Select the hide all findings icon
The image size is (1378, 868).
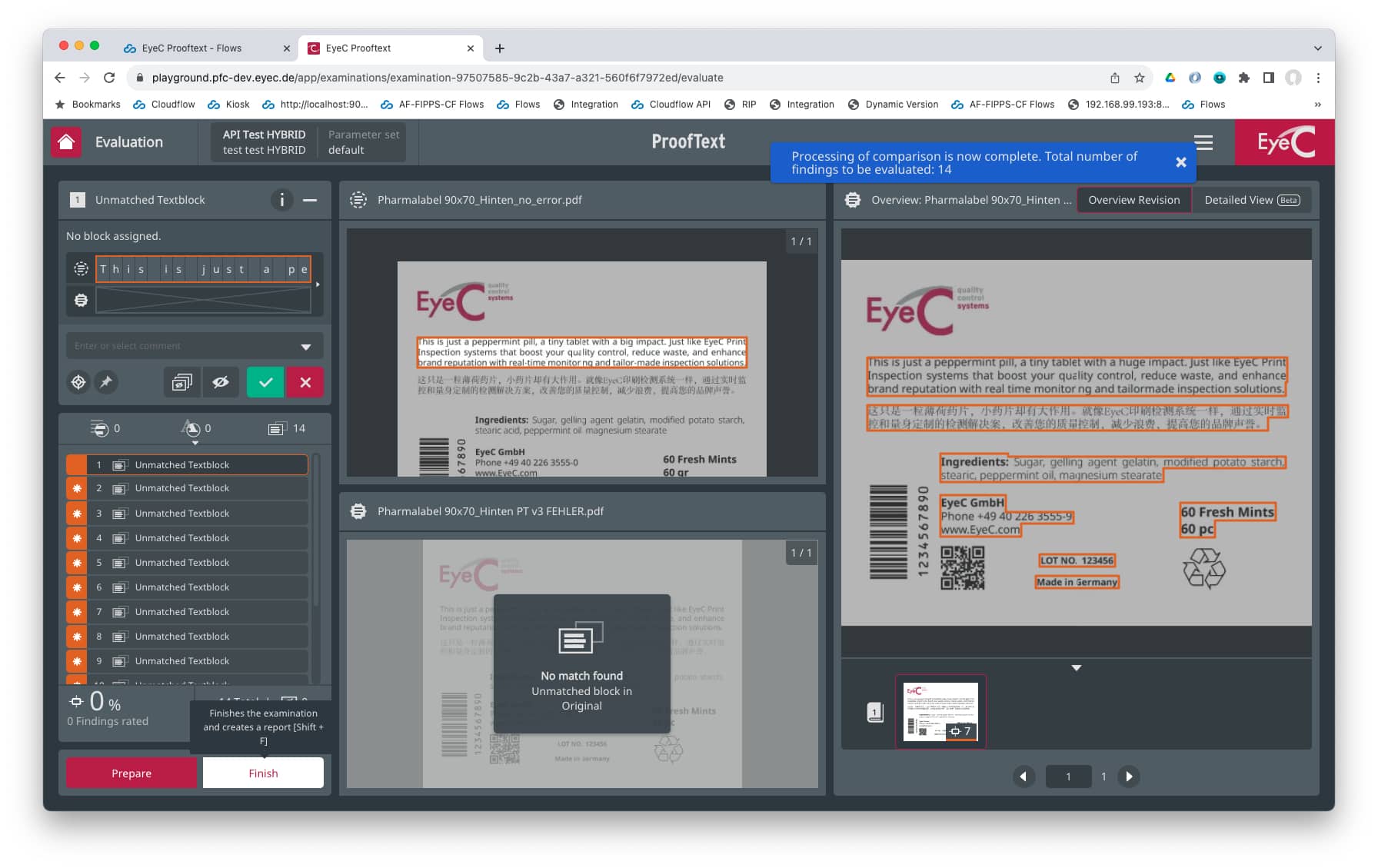181,382
